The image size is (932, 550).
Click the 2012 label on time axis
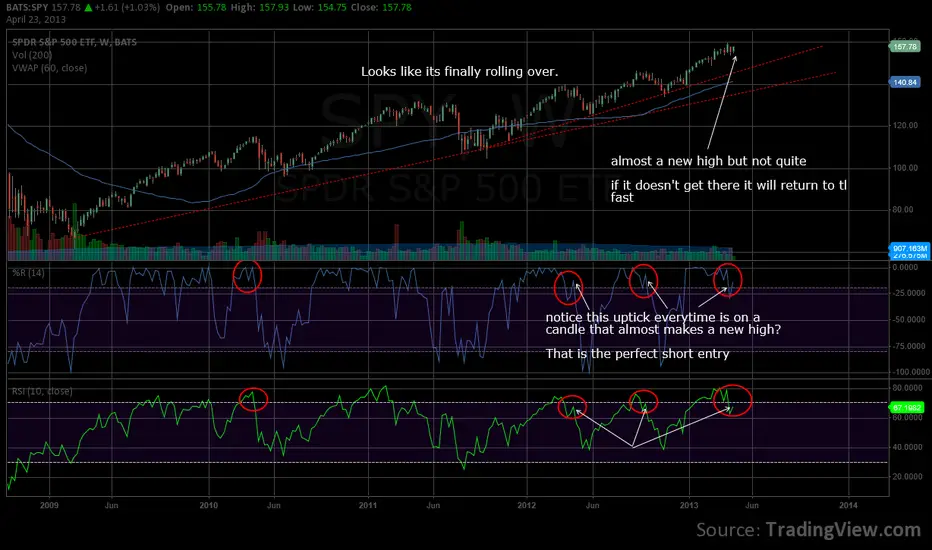click(527, 505)
